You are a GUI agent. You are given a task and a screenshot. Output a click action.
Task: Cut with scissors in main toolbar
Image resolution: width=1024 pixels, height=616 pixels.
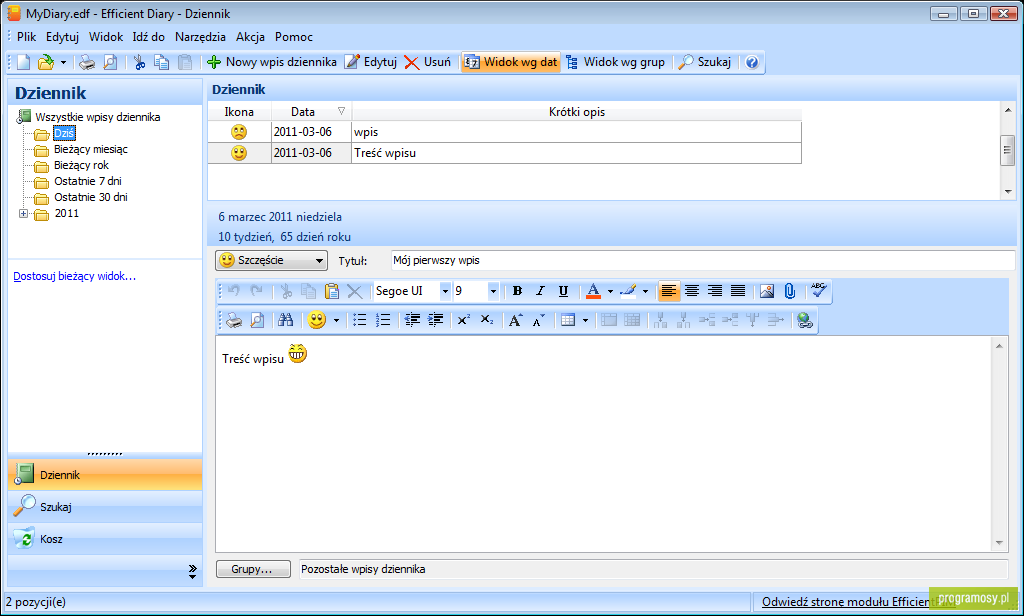click(x=139, y=62)
